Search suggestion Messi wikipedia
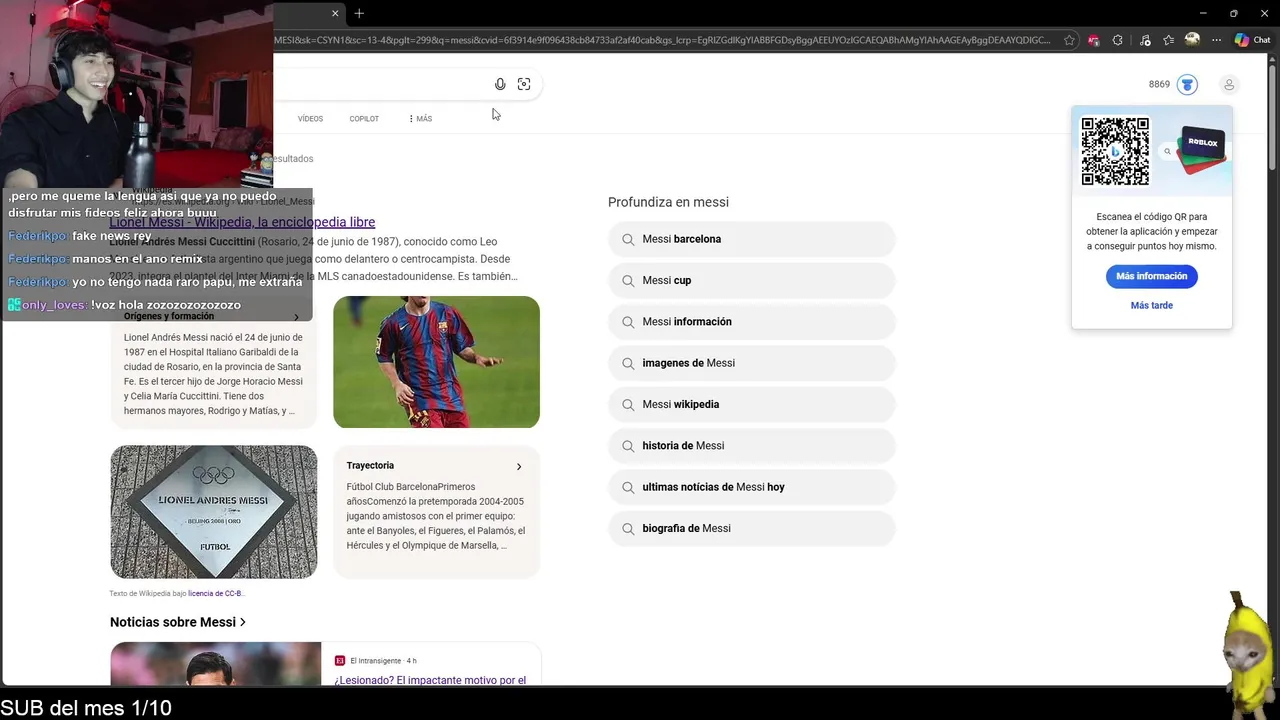1280x720 pixels. (x=752, y=404)
